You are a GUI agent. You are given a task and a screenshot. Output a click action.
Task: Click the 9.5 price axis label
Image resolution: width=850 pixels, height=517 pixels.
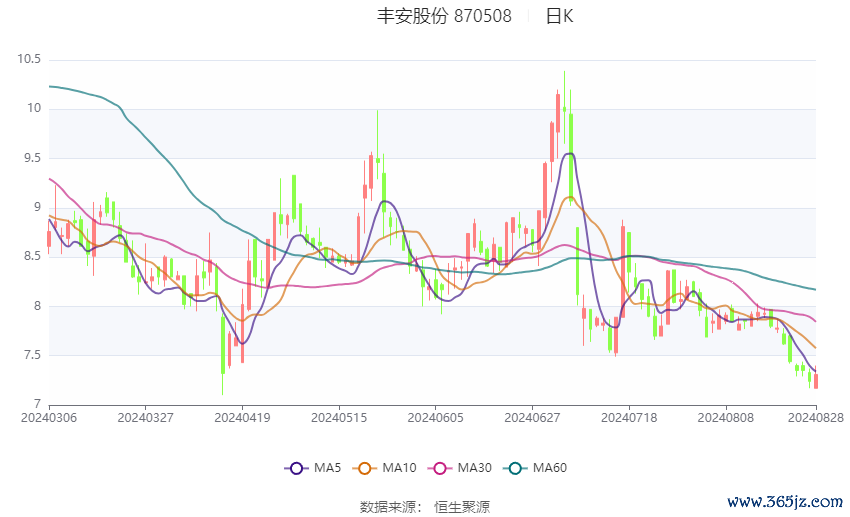point(33,158)
